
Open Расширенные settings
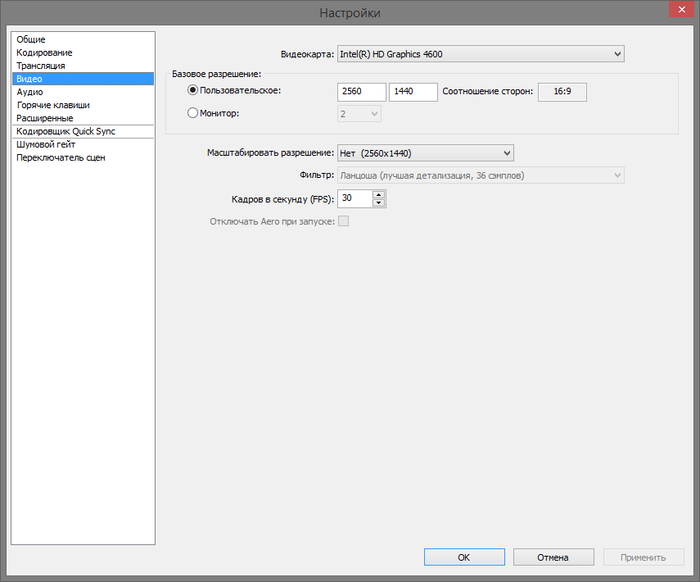coord(45,118)
